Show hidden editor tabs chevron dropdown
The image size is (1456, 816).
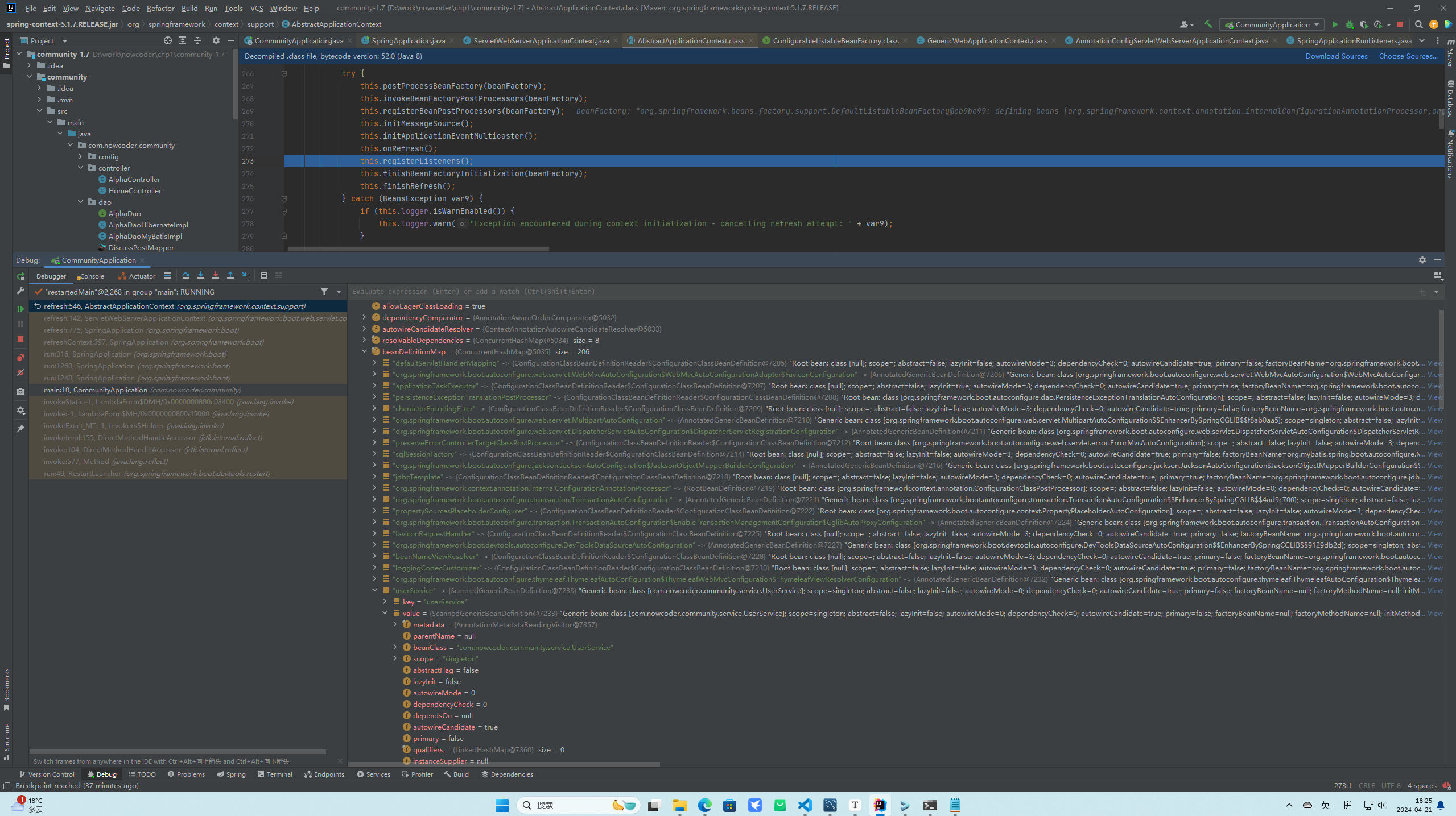click(1422, 40)
